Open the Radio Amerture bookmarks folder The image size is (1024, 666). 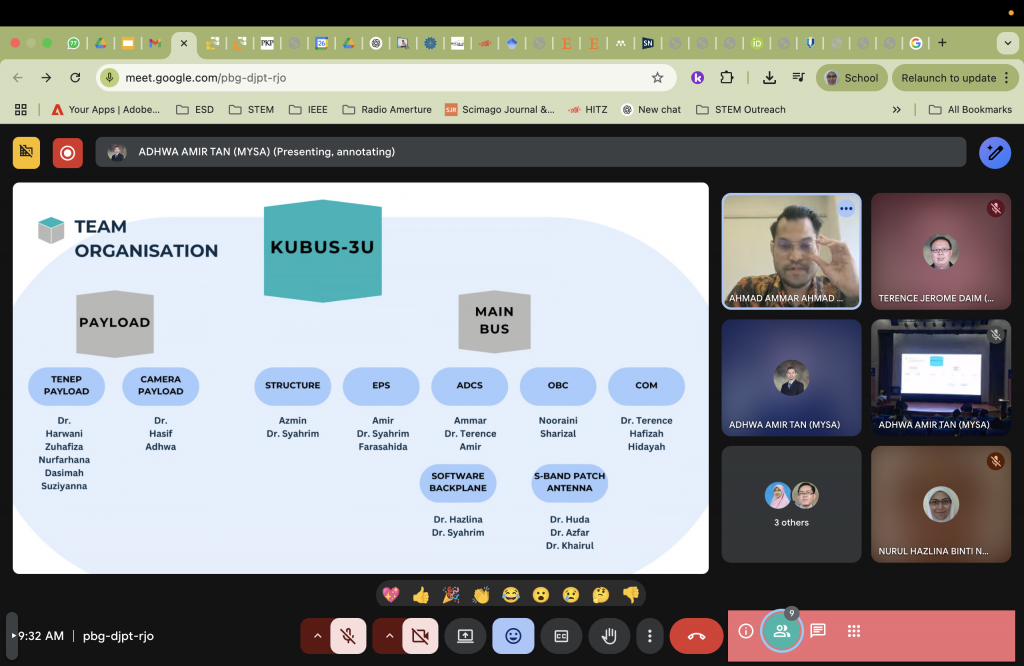387,110
